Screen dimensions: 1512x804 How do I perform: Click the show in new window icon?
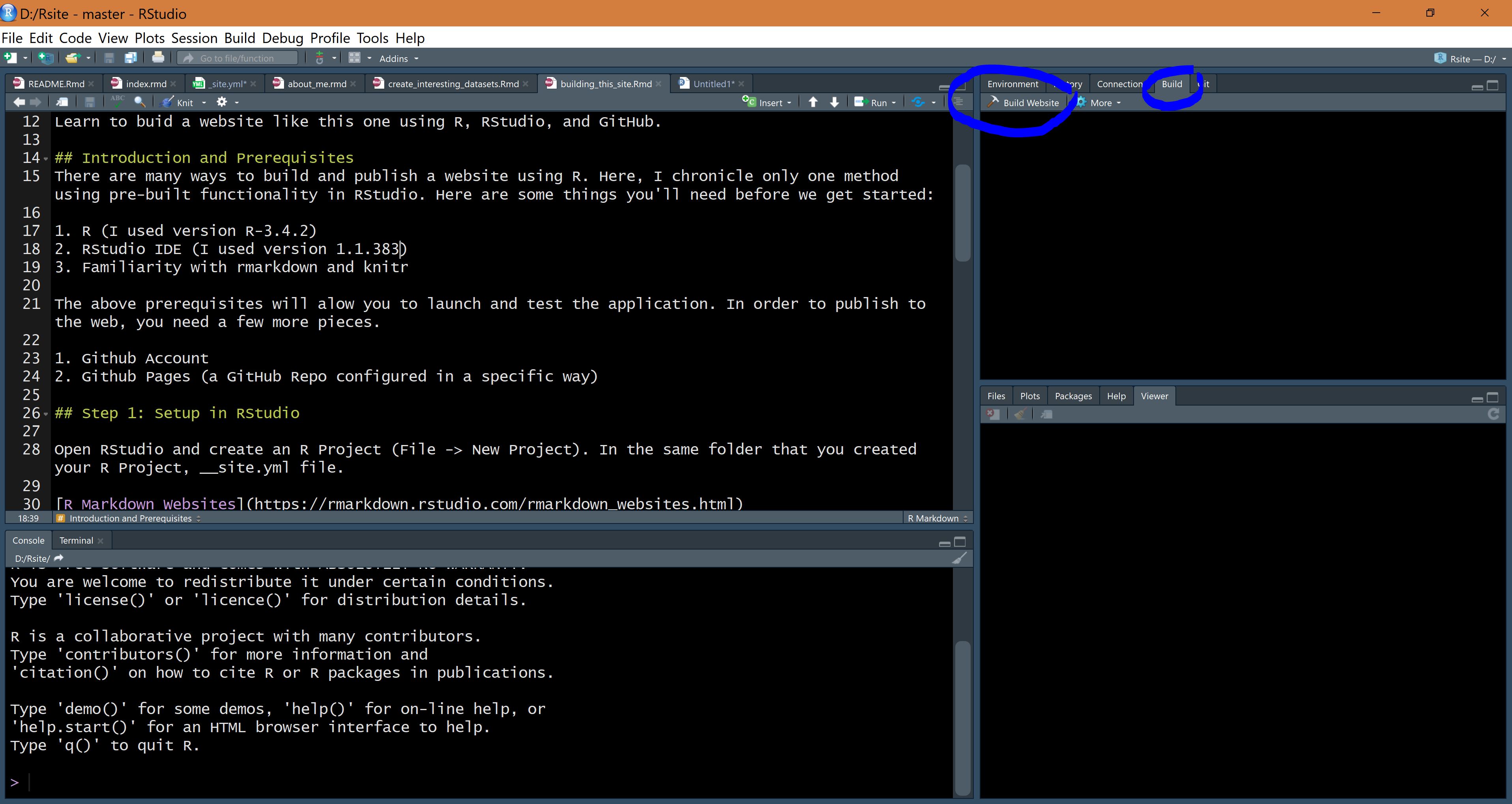click(x=62, y=102)
